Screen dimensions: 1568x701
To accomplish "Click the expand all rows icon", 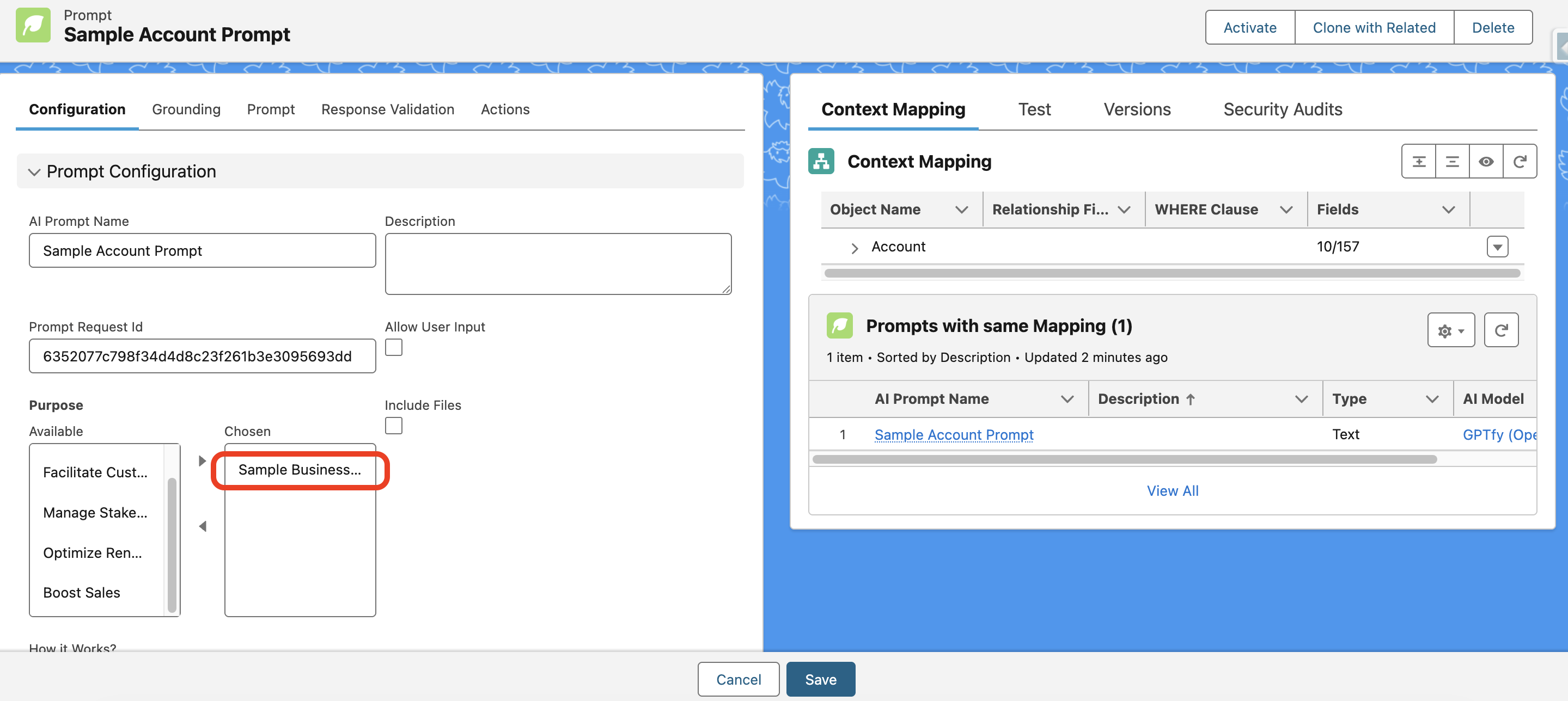I will 1418,161.
